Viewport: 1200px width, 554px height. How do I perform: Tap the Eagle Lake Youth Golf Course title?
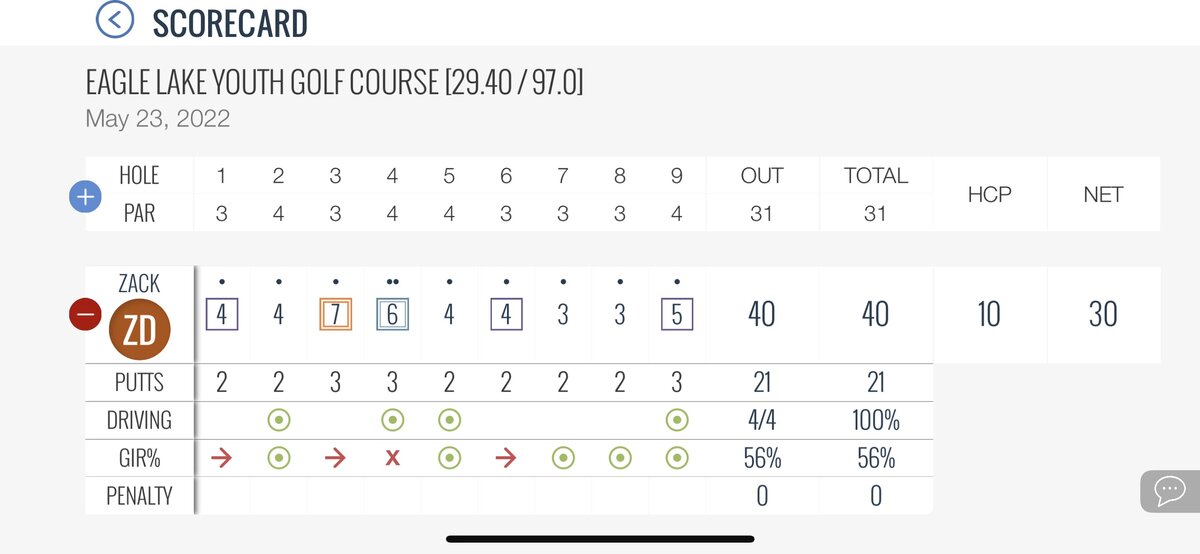tap(335, 84)
